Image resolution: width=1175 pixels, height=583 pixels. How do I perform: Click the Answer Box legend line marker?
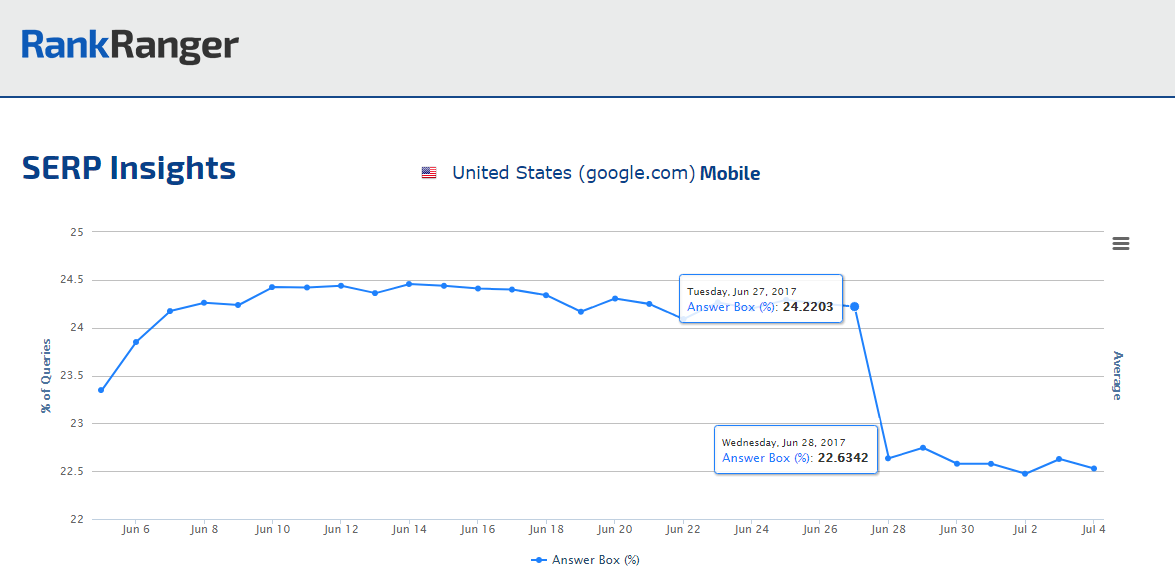point(539,560)
